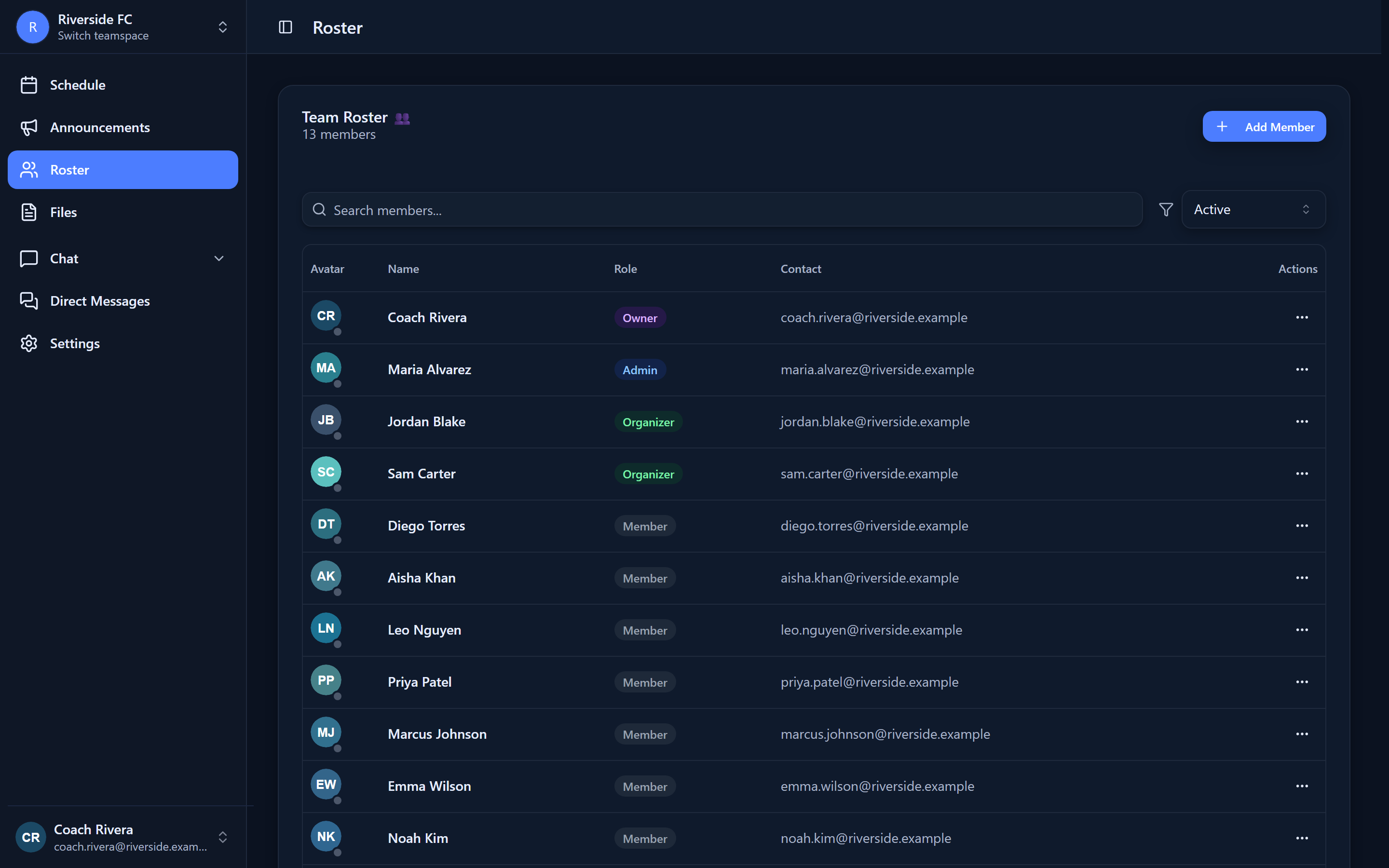This screenshot has height=868, width=1389.
Task: Click Sam Carter's SC avatar
Action: coord(326,472)
